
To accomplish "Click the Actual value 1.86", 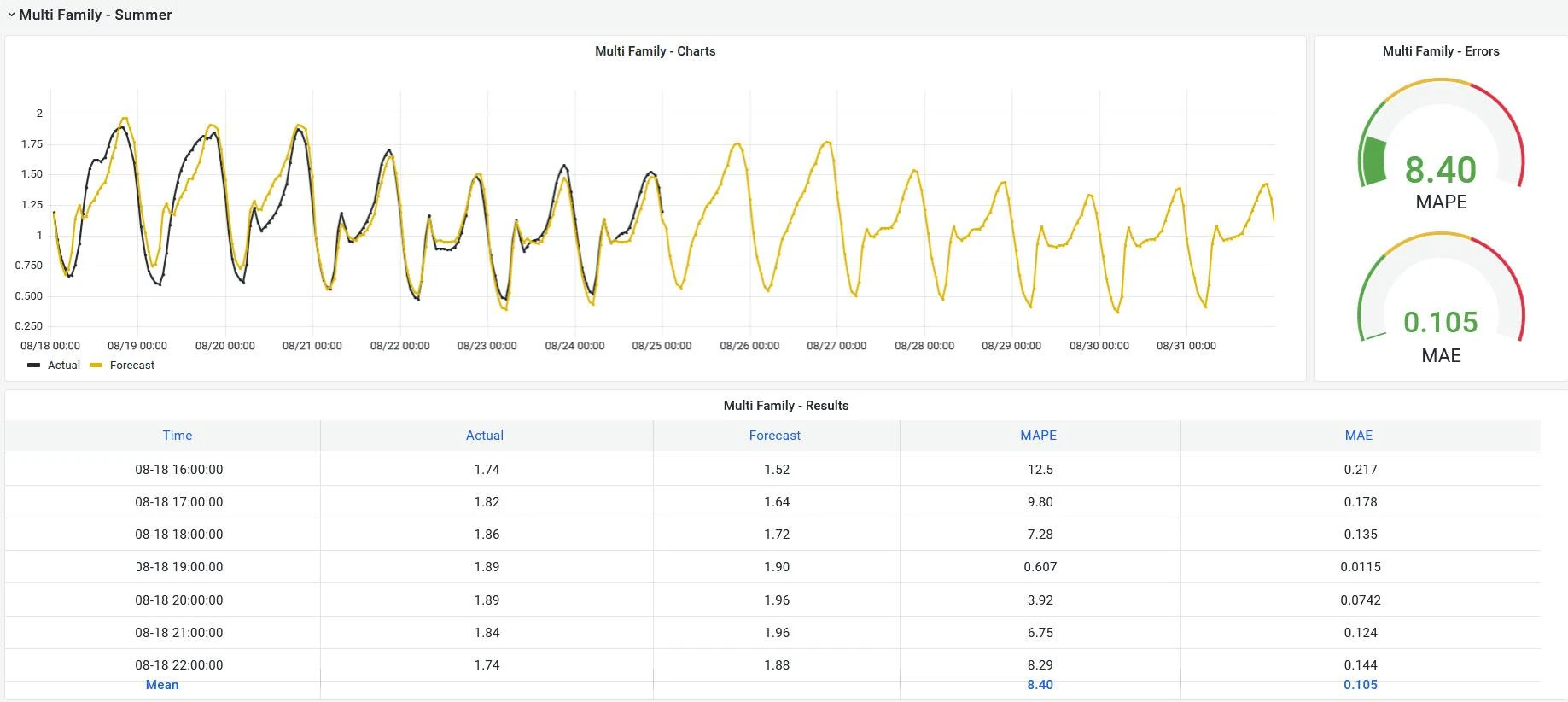I will [487, 535].
